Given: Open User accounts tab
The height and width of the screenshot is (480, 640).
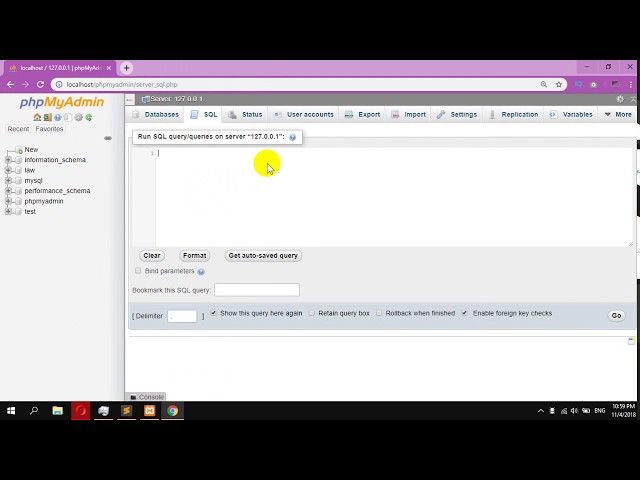Looking at the screenshot, I should 304,115.
